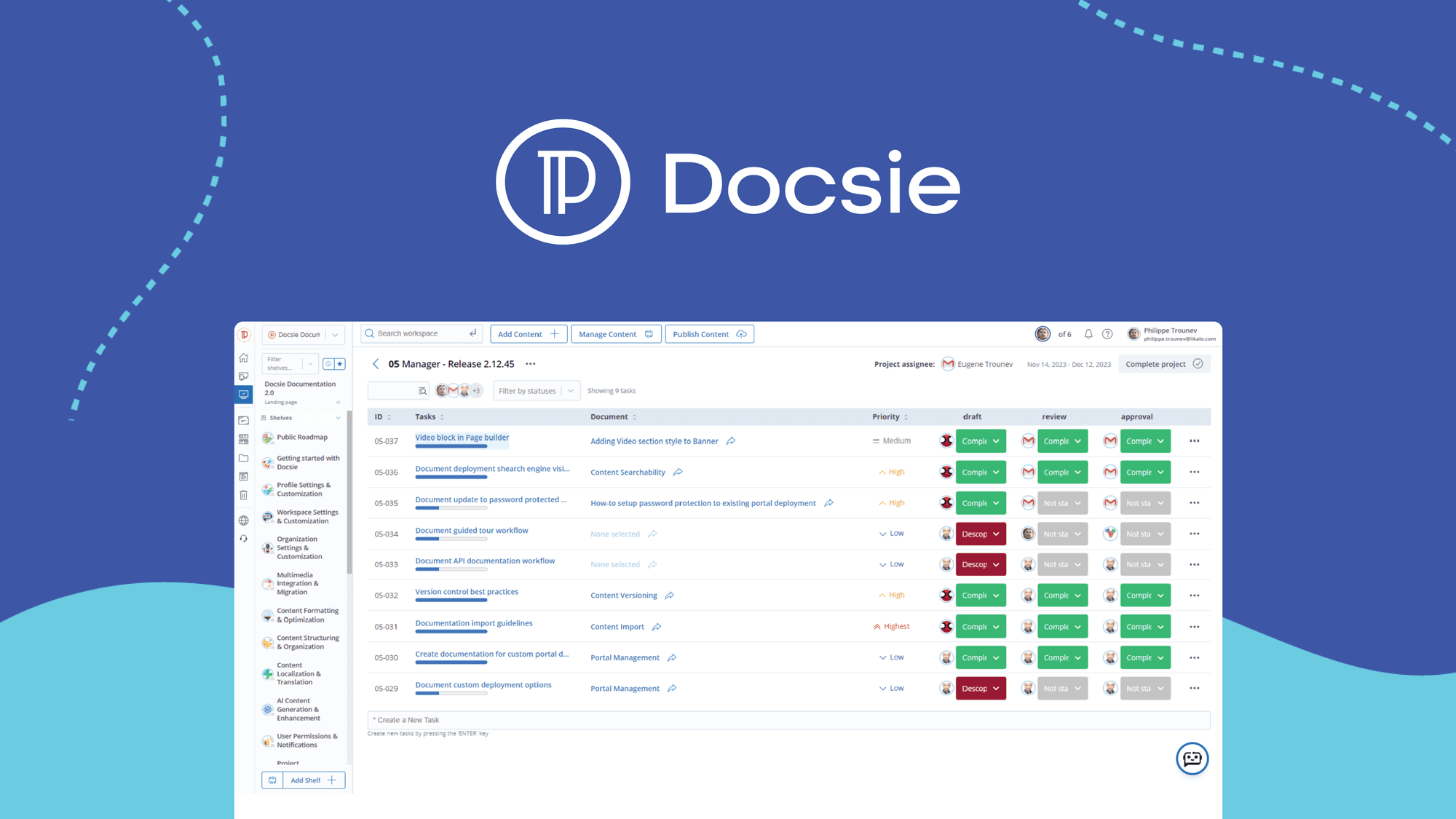Toggle the star filter in the shelves bar
This screenshot has width=1456, height=819.
pos(340,364)
